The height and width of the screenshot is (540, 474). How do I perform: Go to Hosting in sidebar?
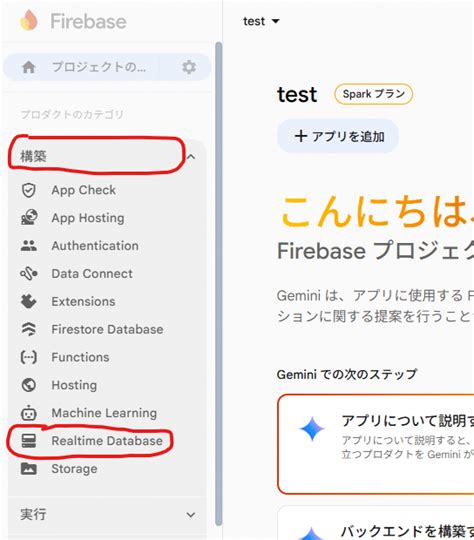(x=74, y=385)
